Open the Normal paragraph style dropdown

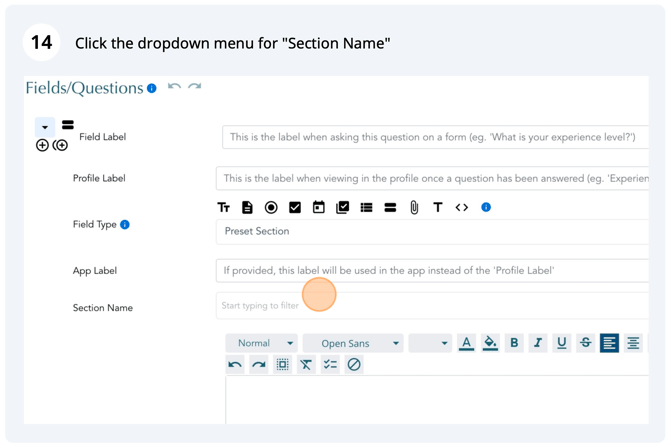point(262,343)
